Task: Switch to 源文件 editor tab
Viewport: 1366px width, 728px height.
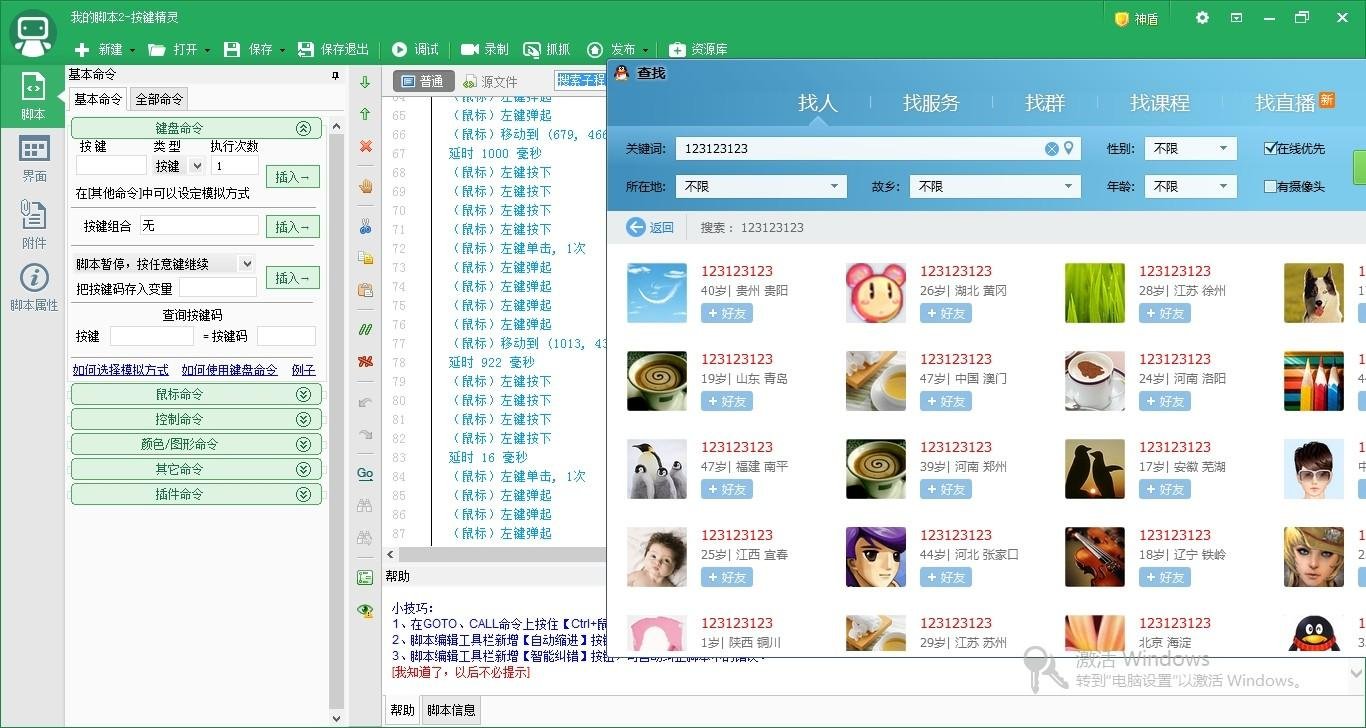Action: (491, 82)
